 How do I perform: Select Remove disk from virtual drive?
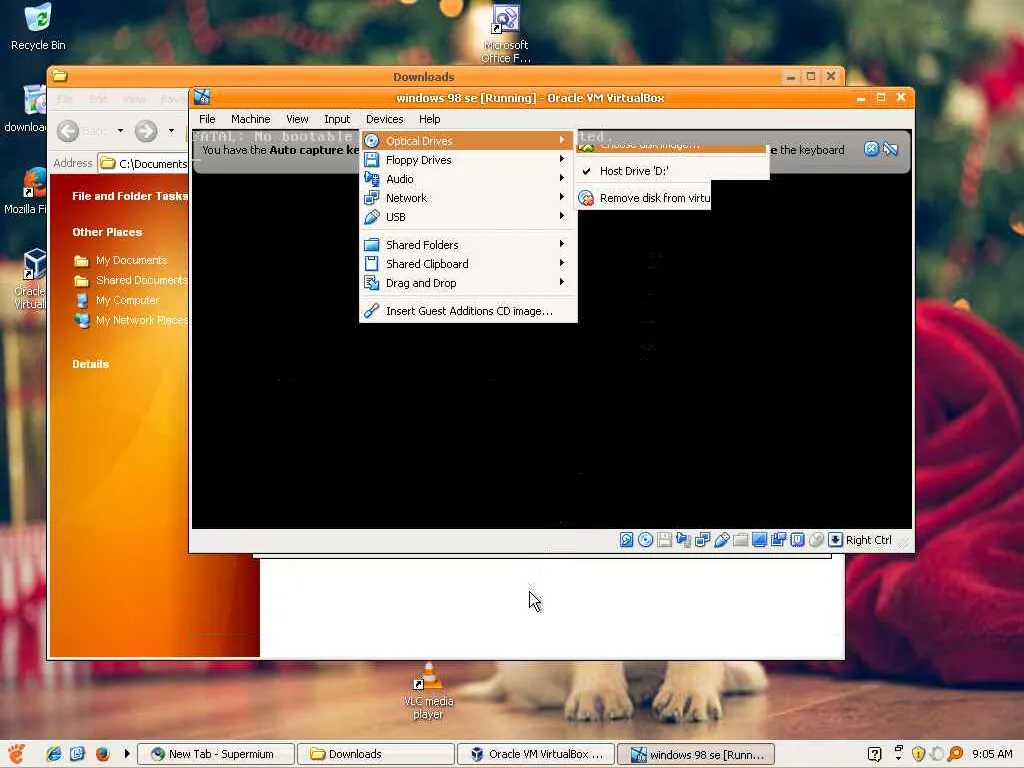(644, 198)
